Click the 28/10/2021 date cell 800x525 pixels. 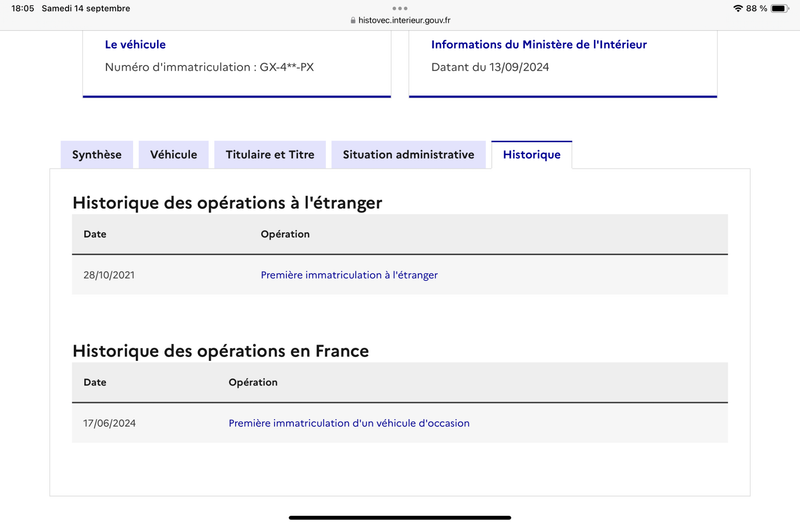click(109, 275)
